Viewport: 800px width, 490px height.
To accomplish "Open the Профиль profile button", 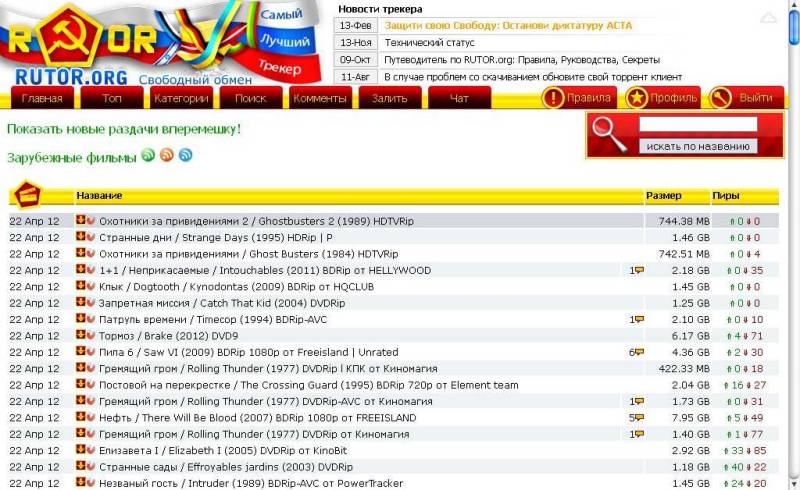I will click(x=662, y=97).
